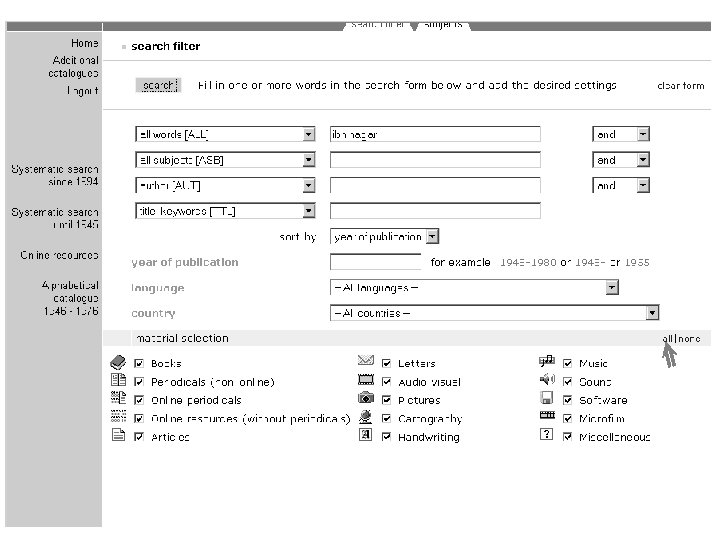Toggle the Audio visual checkbox
The height and width of the screenshot is (540, 720).
(386, 382)
